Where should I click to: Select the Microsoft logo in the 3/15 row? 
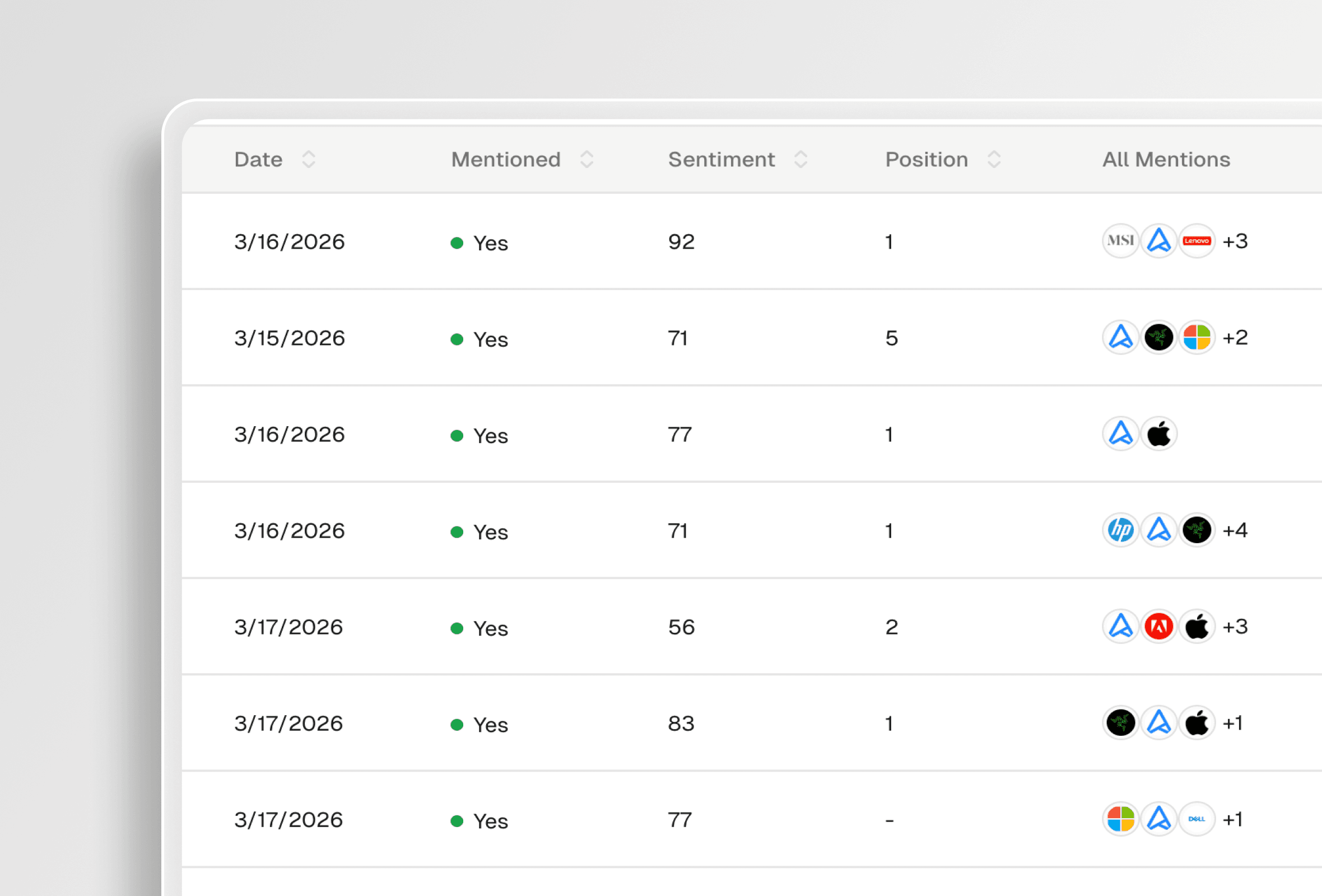1197,338
